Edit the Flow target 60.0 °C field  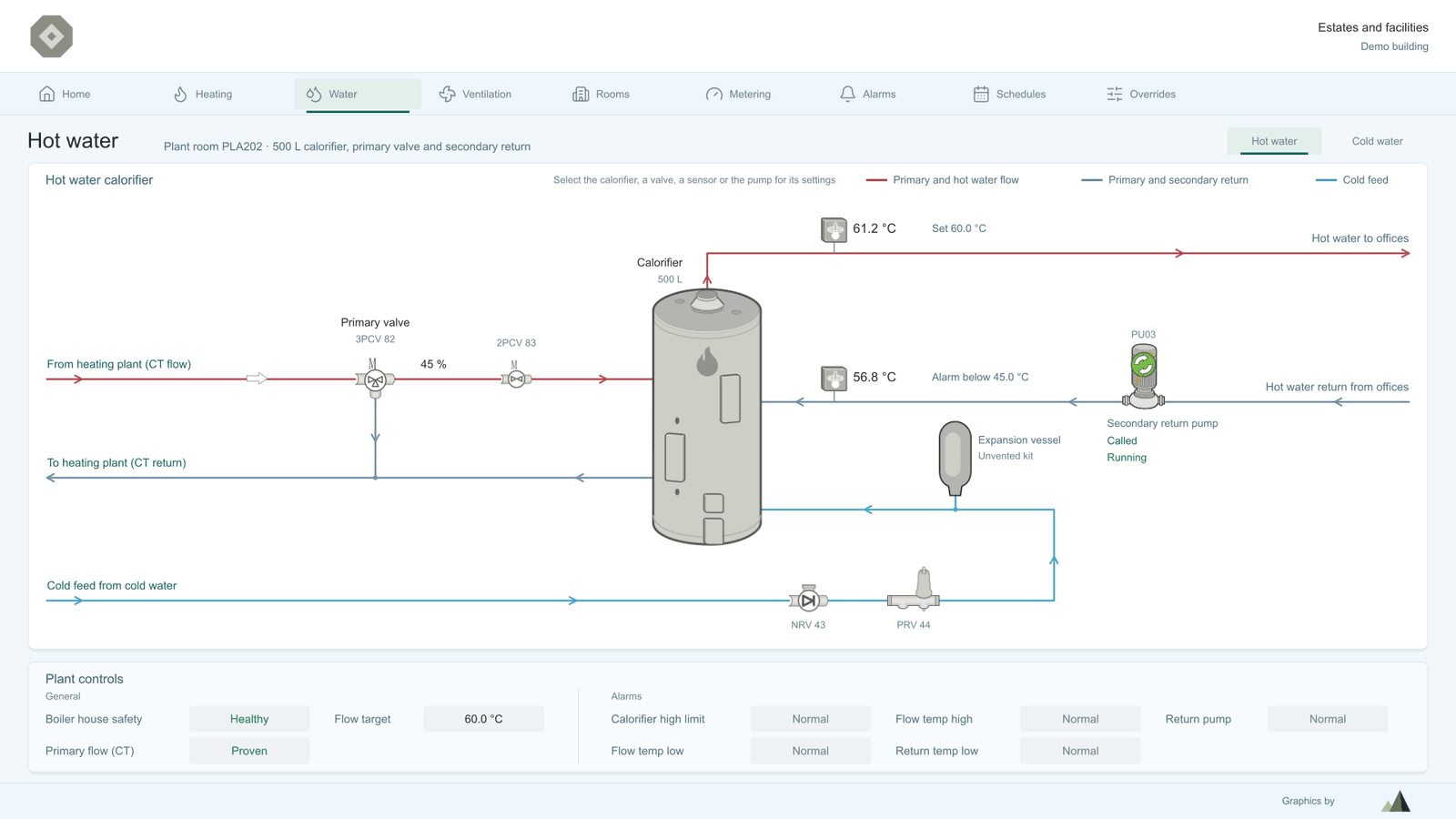click(x=483, y=719)
